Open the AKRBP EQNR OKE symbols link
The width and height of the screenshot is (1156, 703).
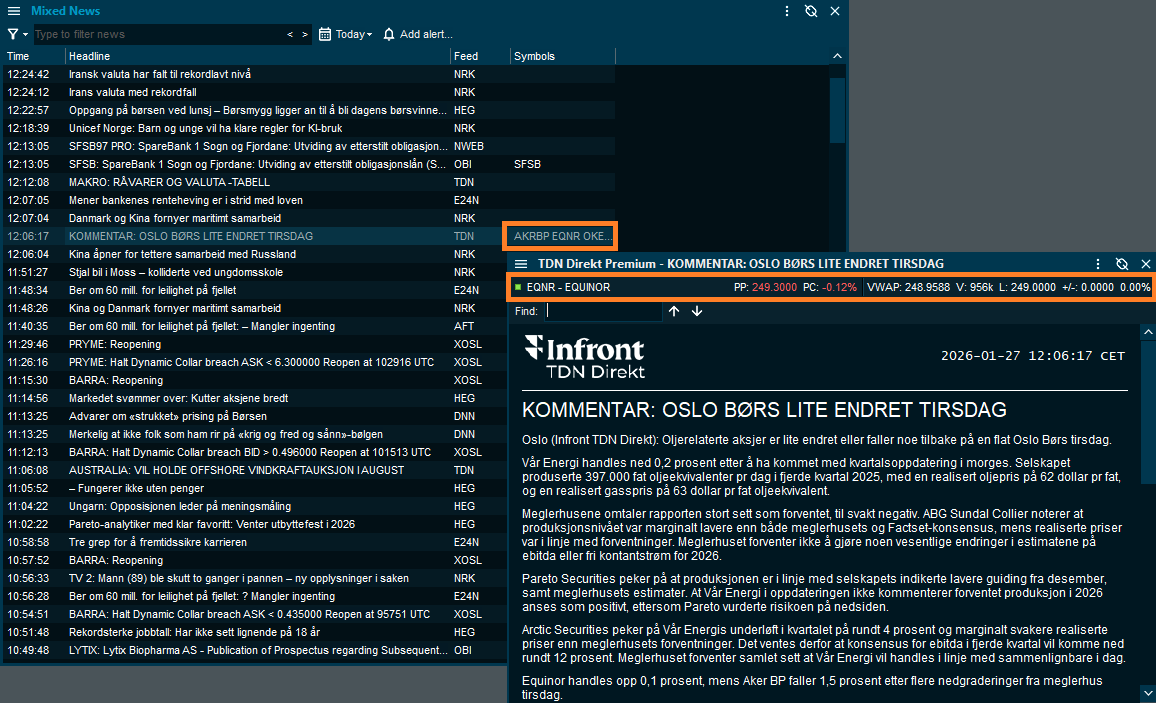point(561,236)
